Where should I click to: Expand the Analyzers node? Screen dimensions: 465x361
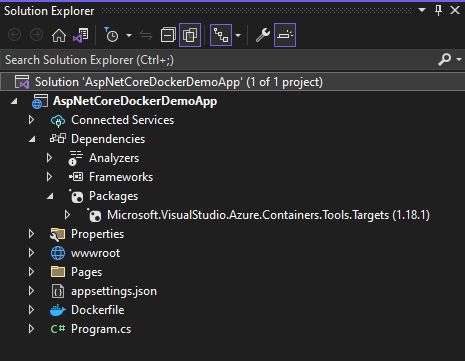click(x=49, y=158)
